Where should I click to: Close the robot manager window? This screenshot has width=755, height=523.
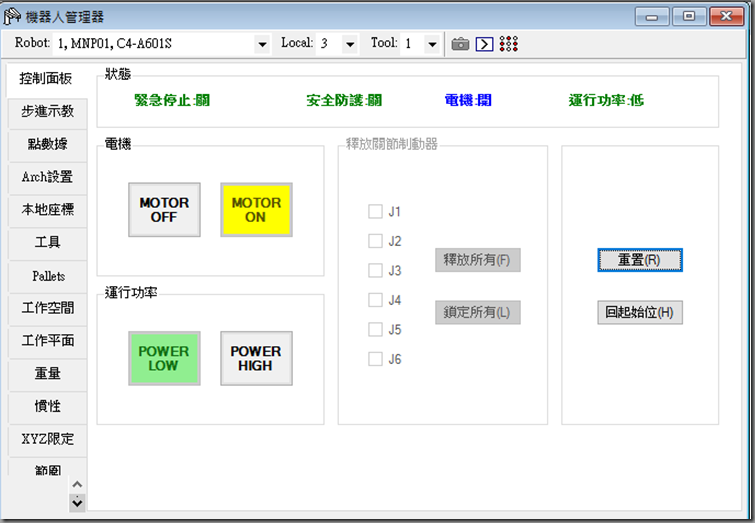coord(727,17)
